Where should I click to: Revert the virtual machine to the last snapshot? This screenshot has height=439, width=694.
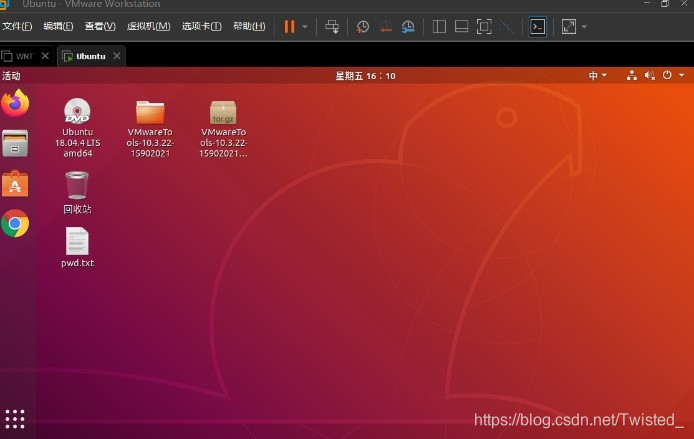click(x=386, y=27)
